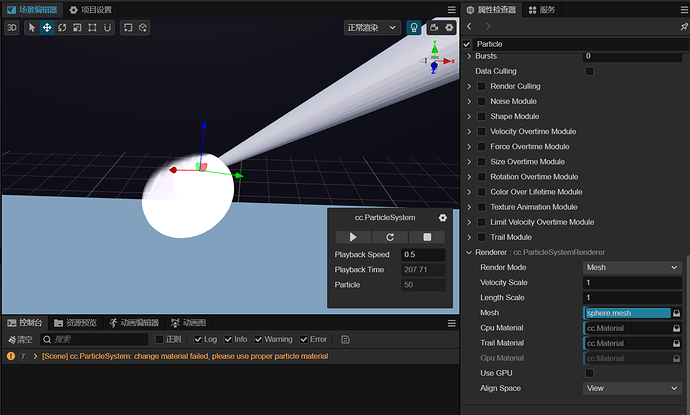Image resolution: width=690 pixels, height=415 pixels.
Task: Go forward in inspector history
Action: (x=488, y=26)
